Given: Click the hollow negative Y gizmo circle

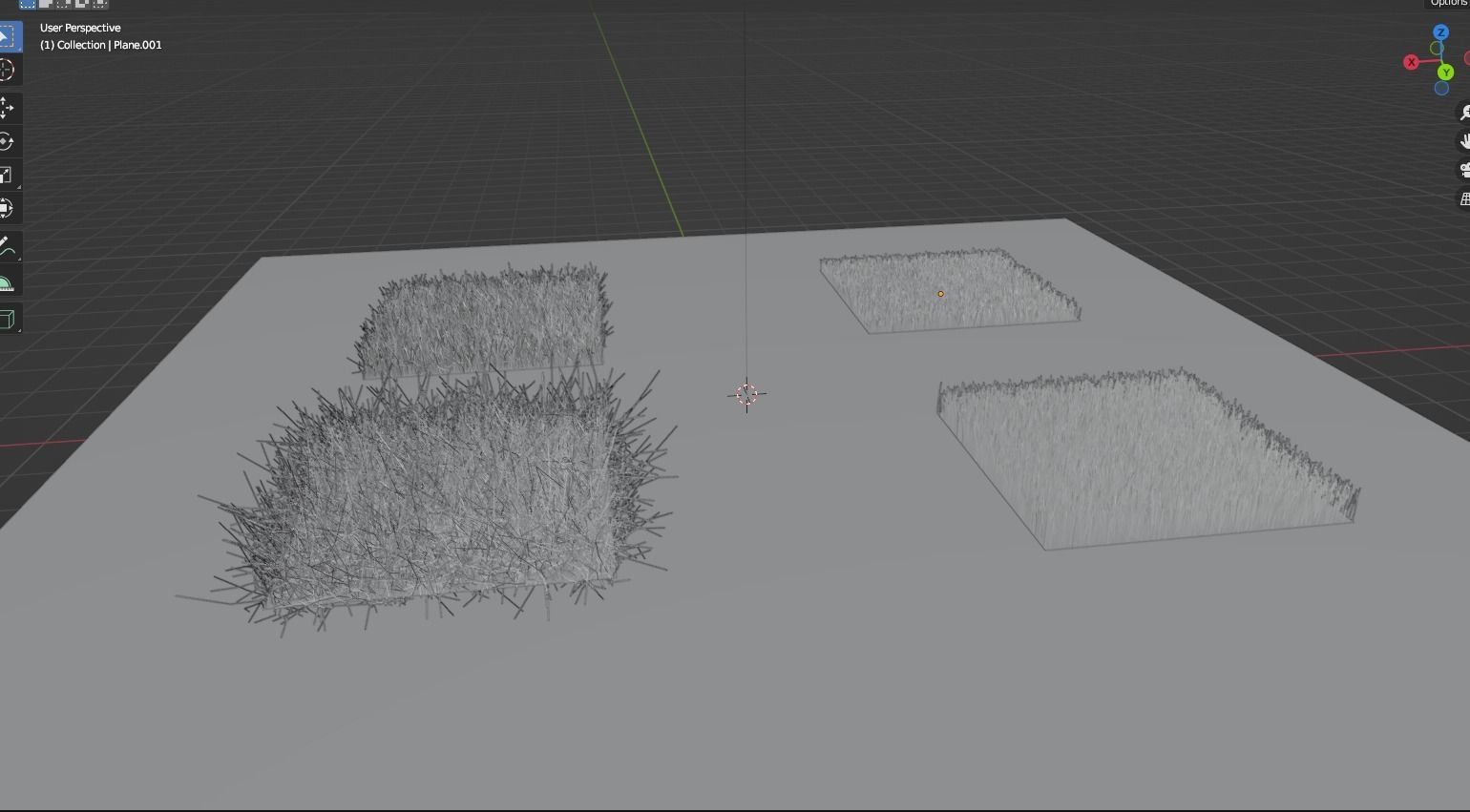Looking at the screenshot, I should [1437, 48].
